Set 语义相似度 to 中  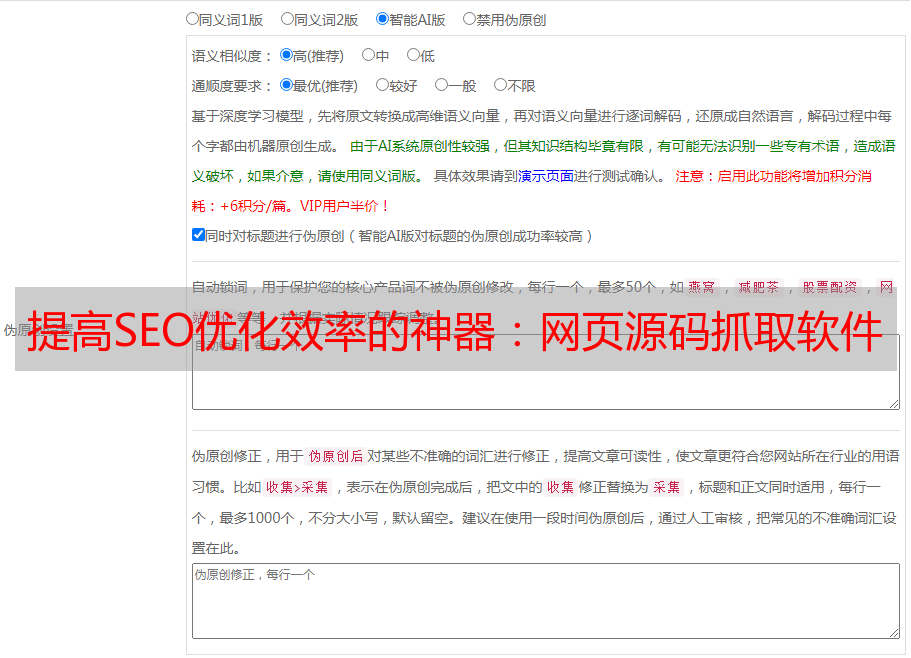(x=368, y=55)
